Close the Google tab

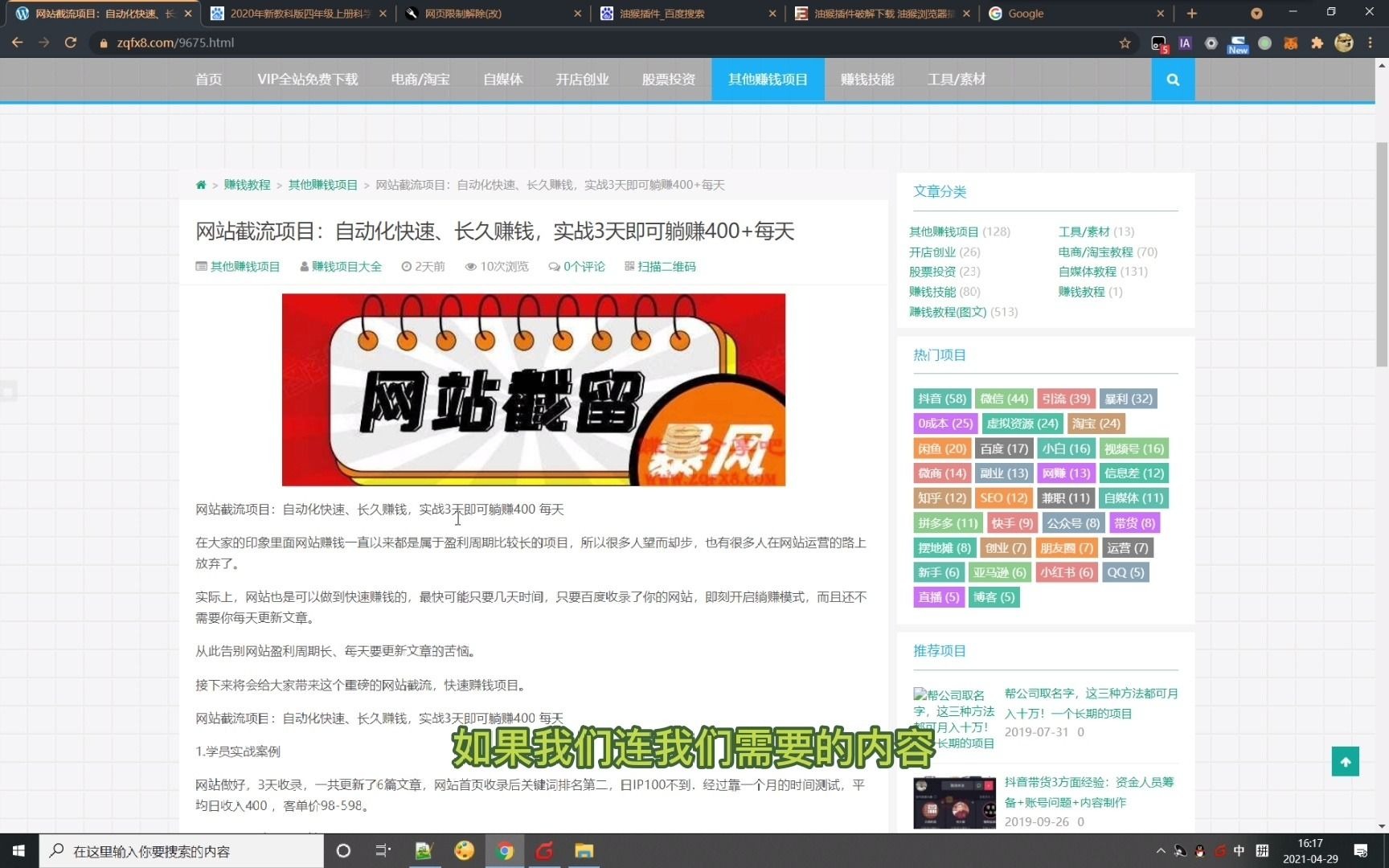[1160, 13]
